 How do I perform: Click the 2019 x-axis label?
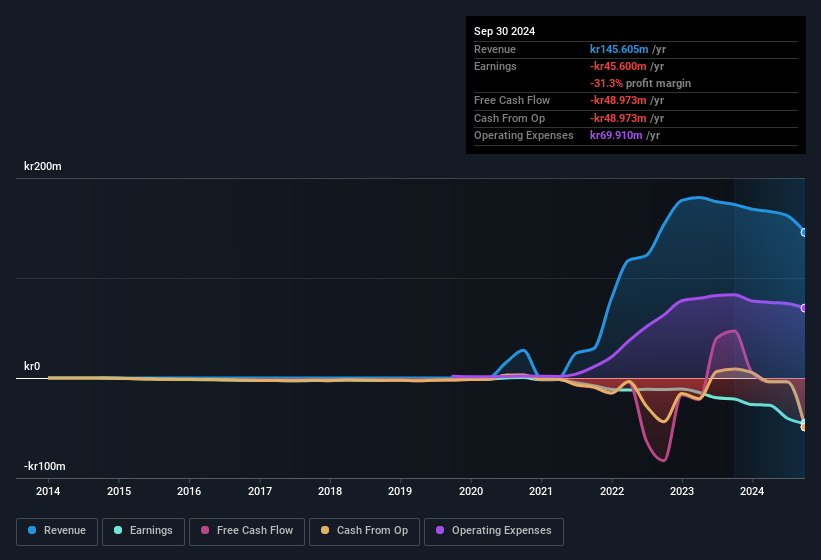point(400,491)
